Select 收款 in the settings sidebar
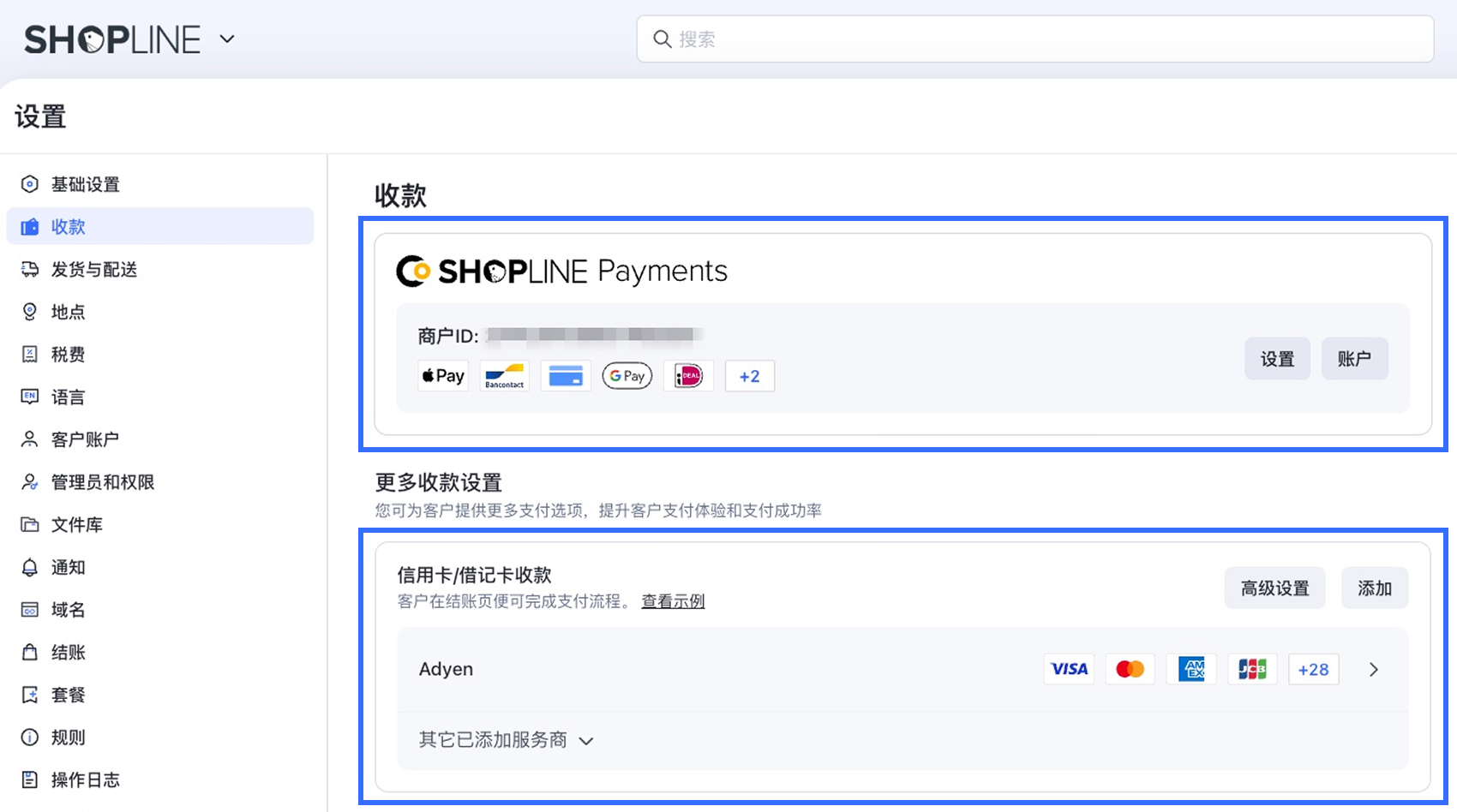Screen dimensions: 1457x812 [160, 226]
